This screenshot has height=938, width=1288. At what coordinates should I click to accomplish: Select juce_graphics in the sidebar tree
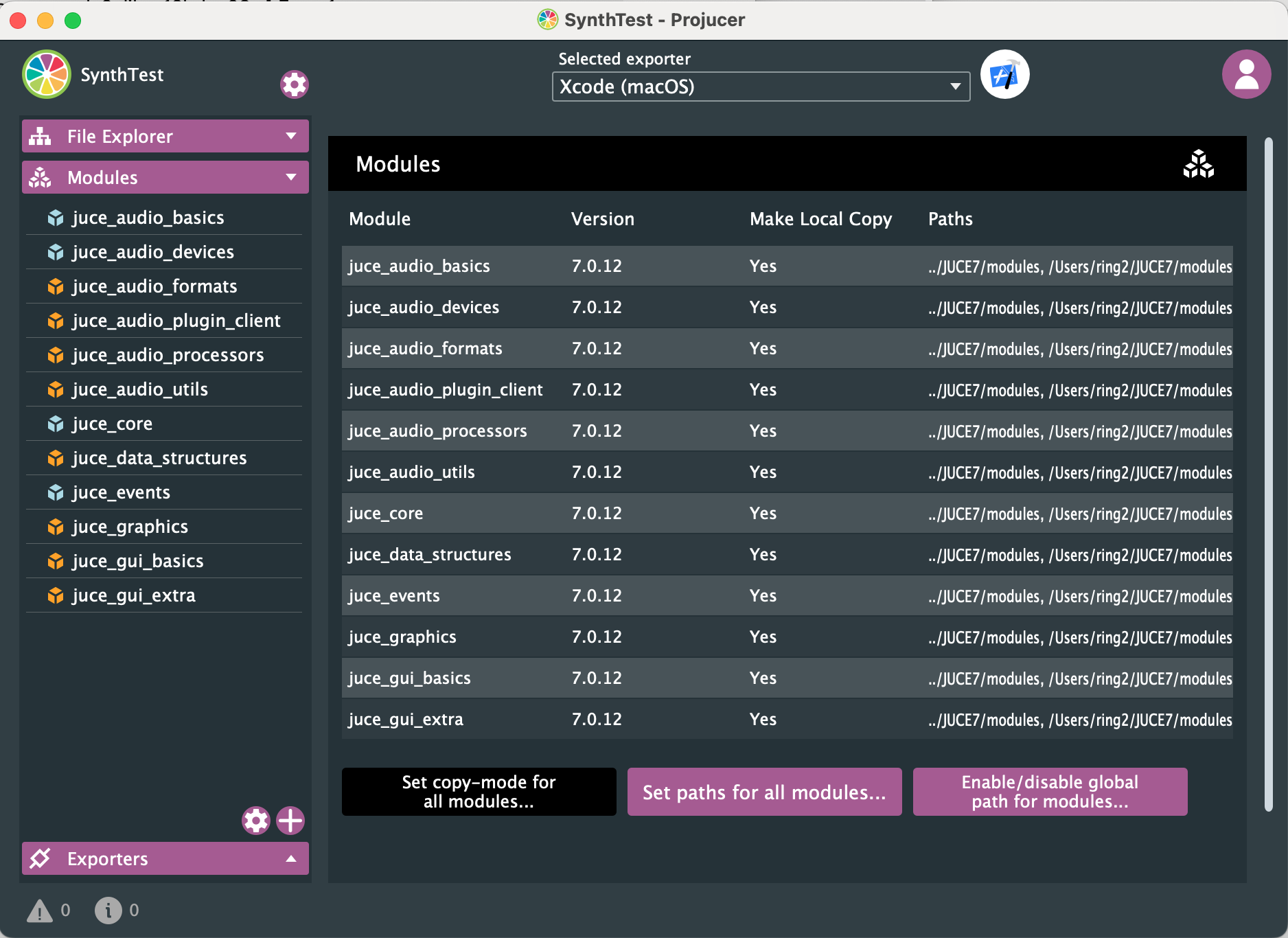click(x=164, y=527)
